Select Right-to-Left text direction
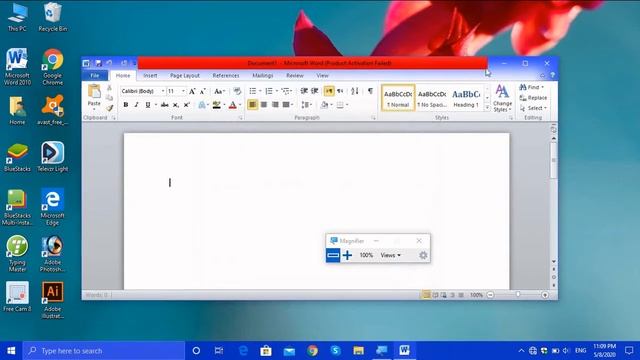 click(340, 91)
